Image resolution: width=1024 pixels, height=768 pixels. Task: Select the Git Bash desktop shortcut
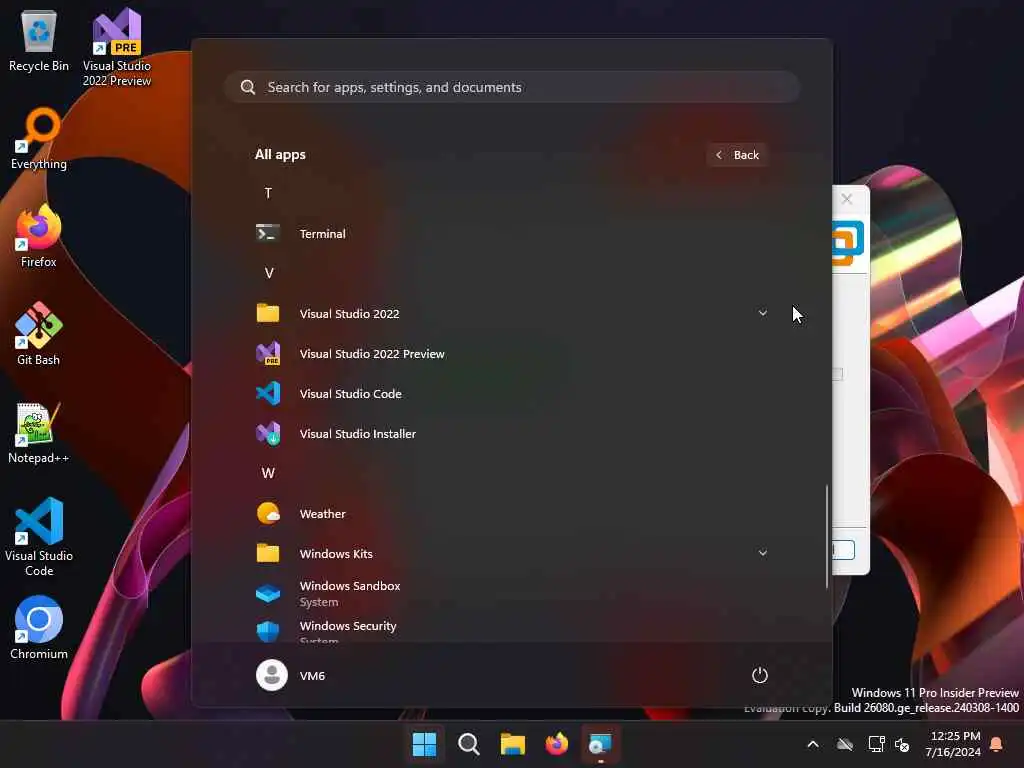point(39,334)
